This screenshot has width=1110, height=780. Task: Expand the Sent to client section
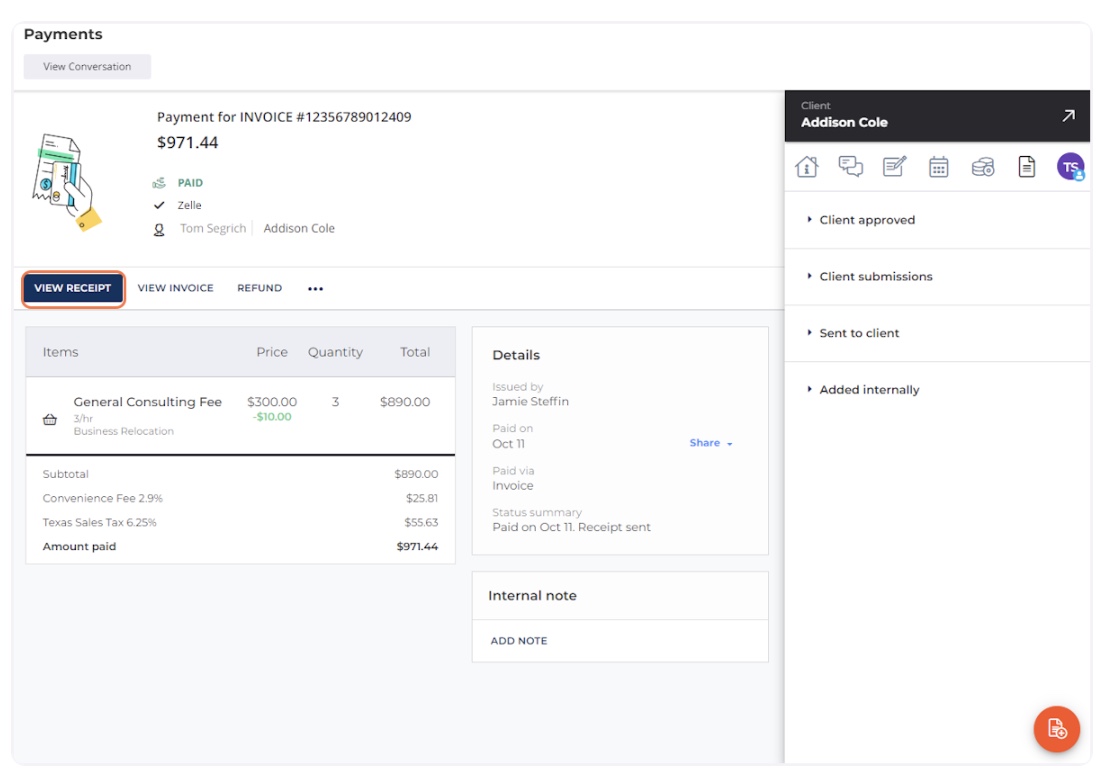tap(859, 333)
